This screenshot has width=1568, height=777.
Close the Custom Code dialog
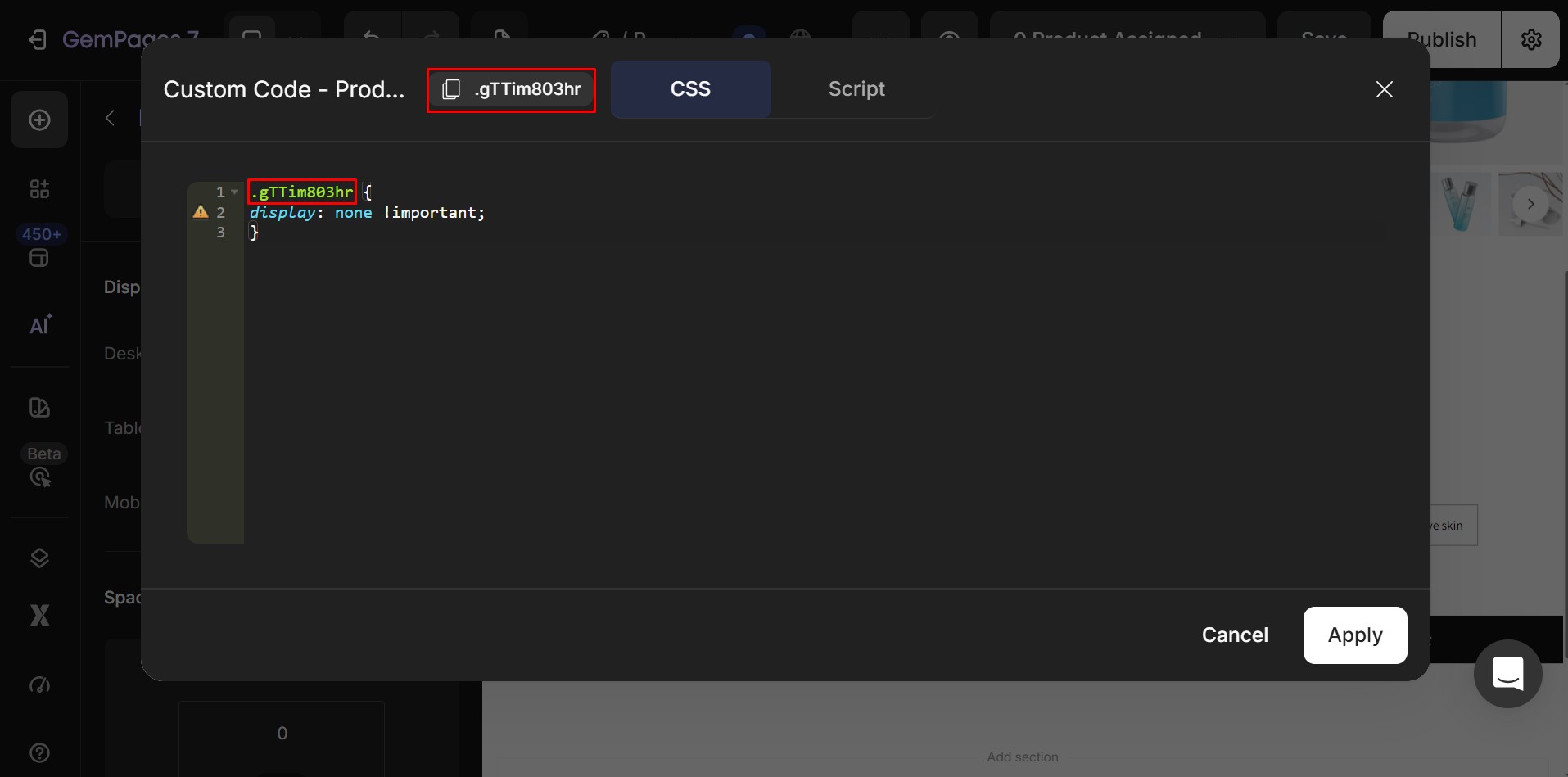pos(1384,89)
